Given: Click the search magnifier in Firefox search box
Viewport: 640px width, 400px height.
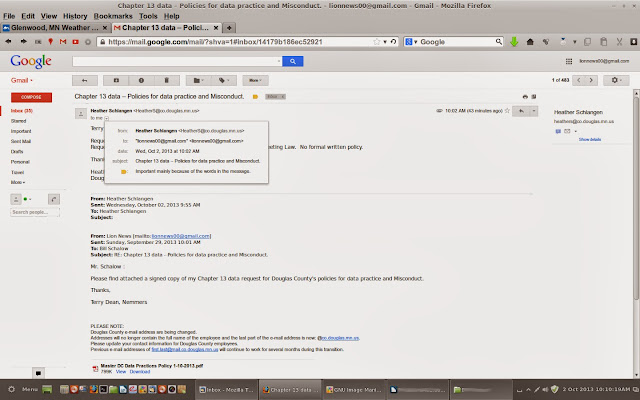Looking at the screenshot, I should 499,42.
